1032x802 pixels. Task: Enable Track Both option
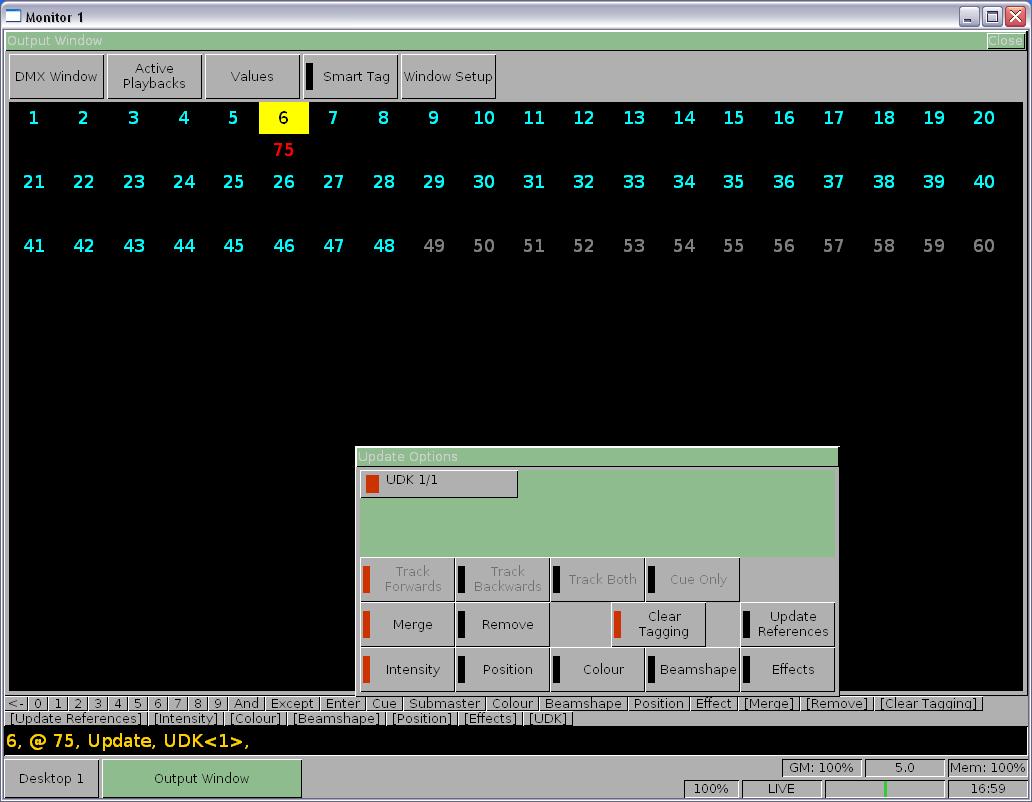(597, 579)
